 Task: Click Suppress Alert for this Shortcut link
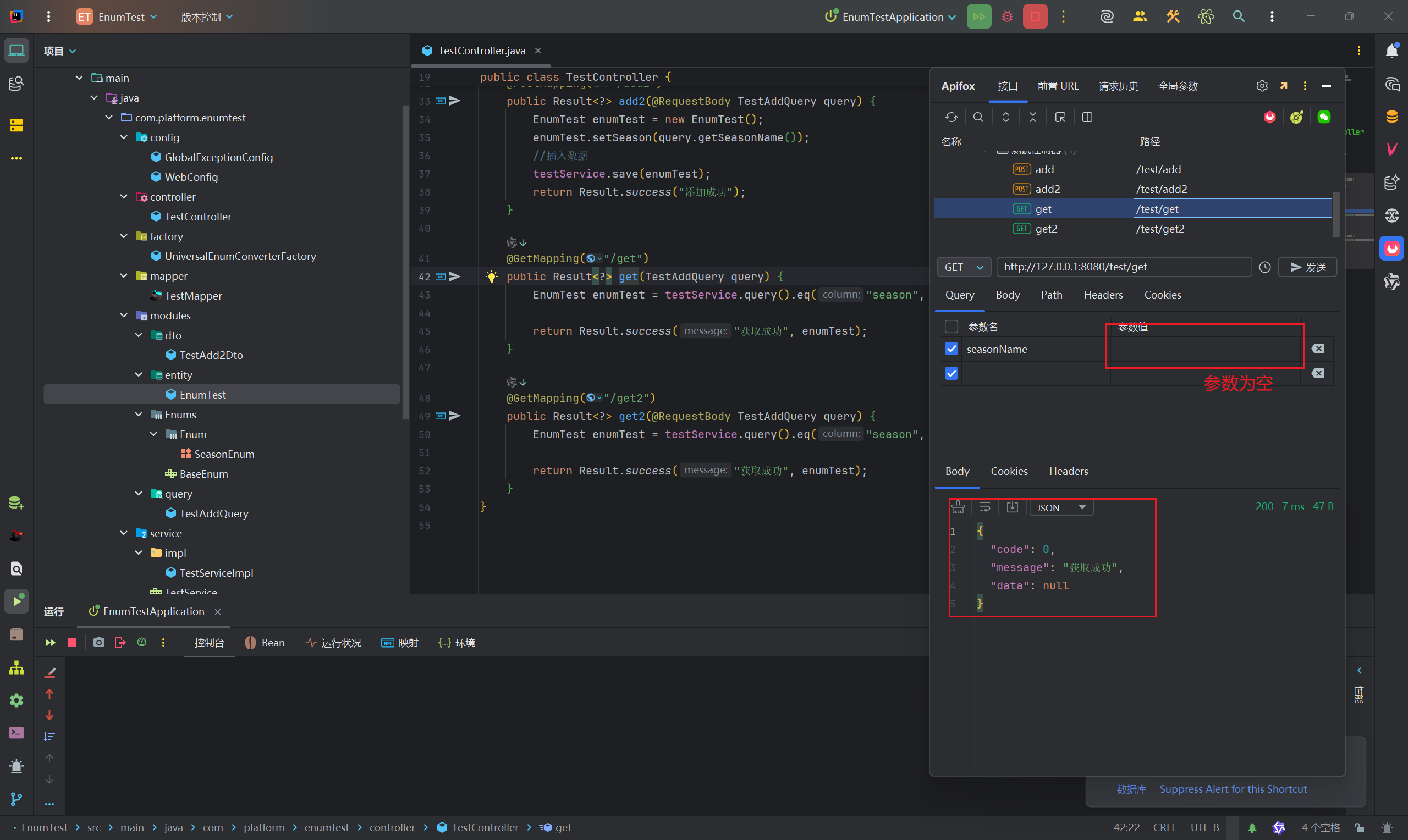pos(1233,789)
